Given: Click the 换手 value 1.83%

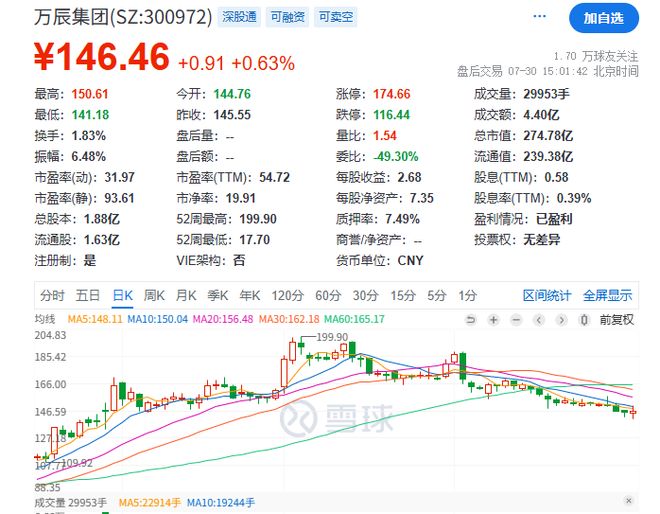Looking at the screenshot, I should pos(88,136).
